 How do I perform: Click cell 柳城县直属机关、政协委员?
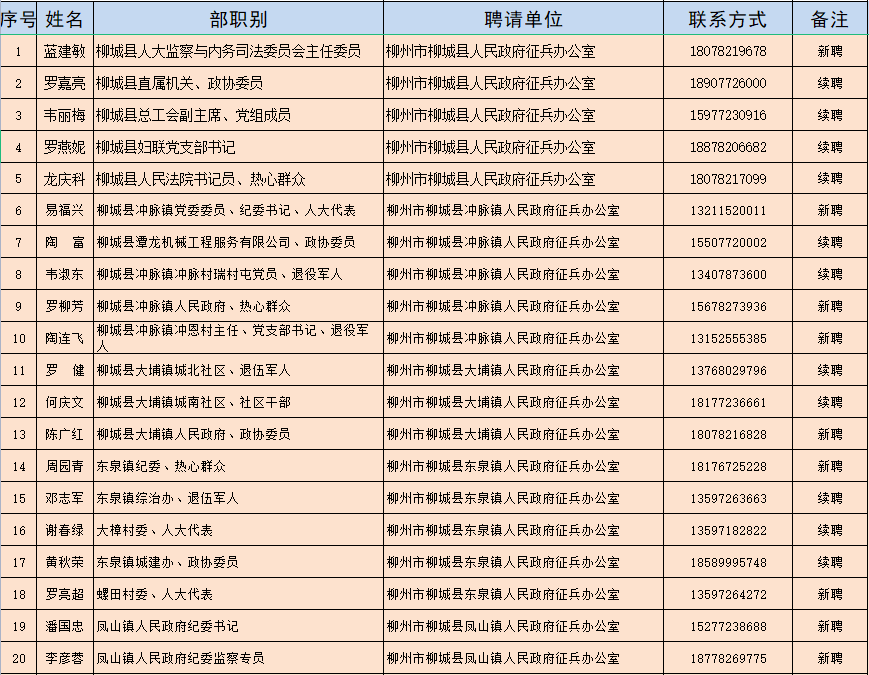point(238,84)
